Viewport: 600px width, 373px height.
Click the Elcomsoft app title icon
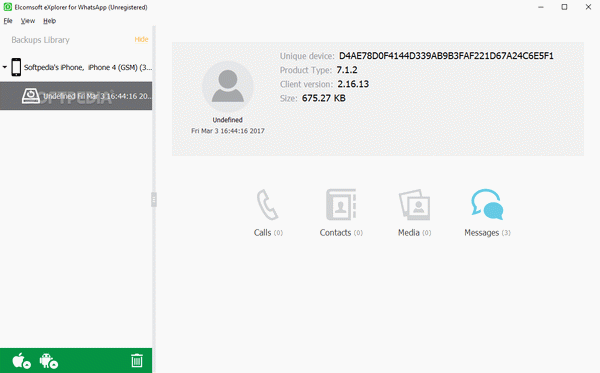point(8,7)
